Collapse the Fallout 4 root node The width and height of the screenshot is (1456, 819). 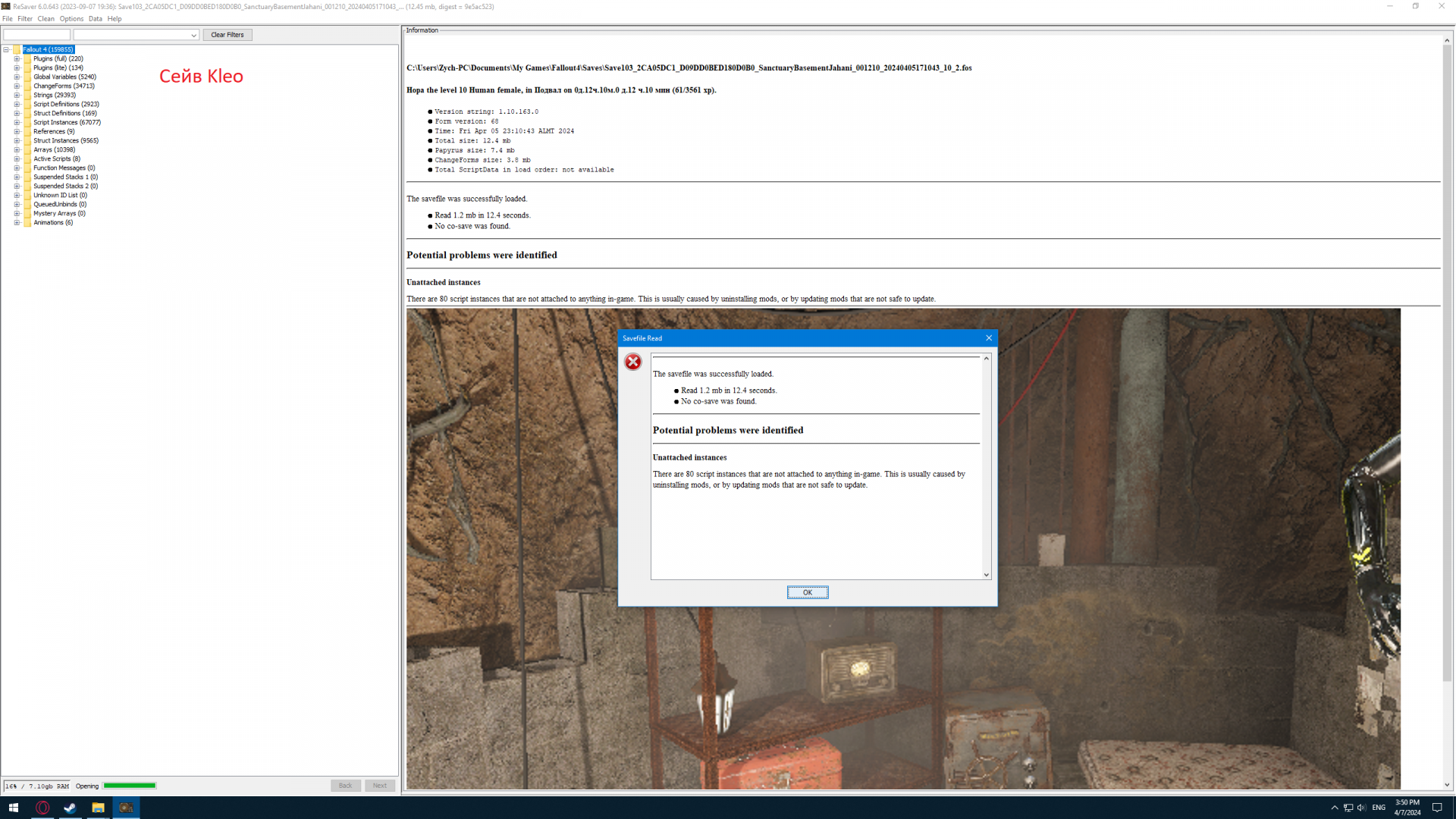pos(6,49)
